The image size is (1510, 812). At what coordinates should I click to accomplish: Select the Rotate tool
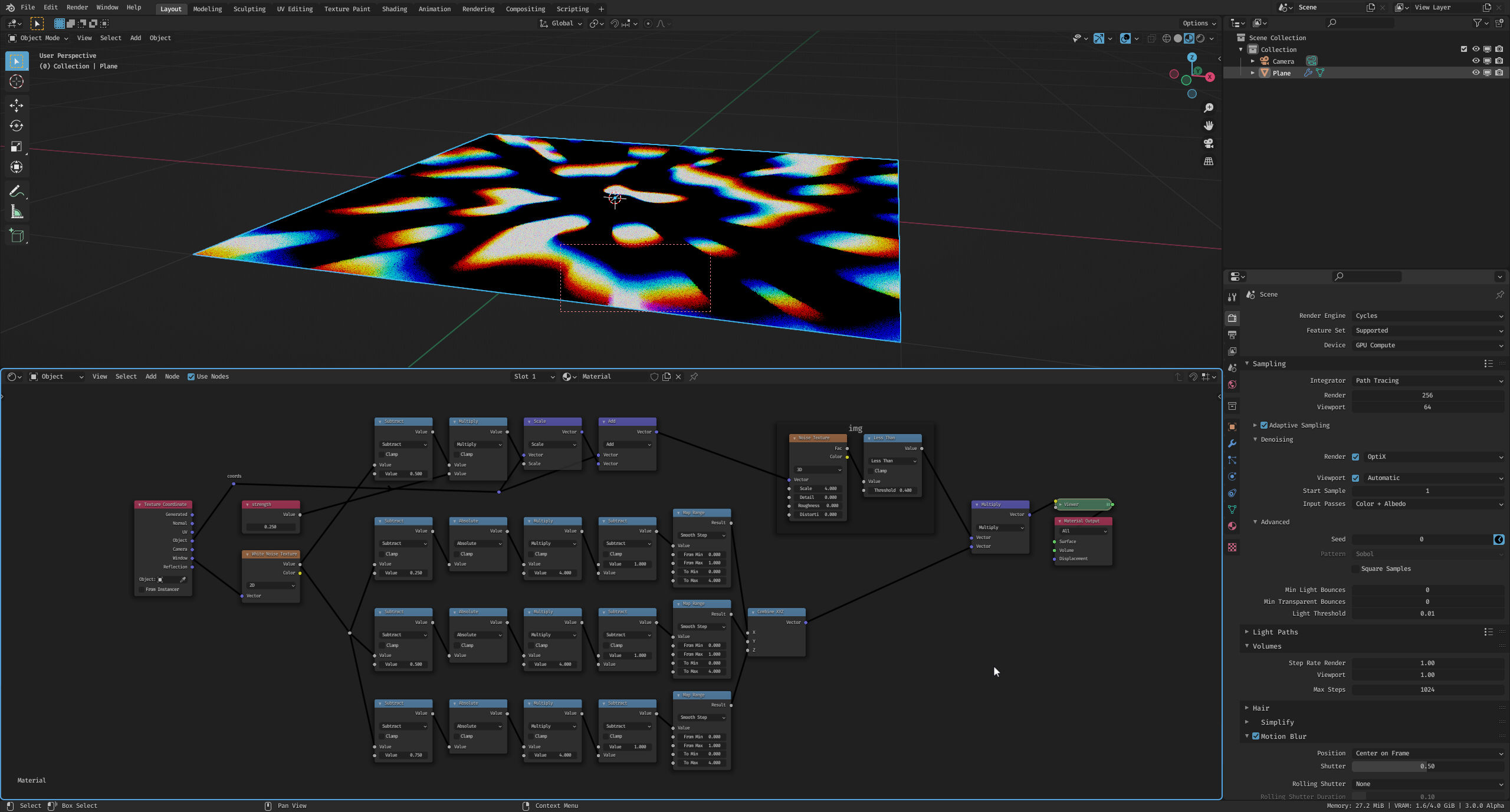[x=17, y=126]
